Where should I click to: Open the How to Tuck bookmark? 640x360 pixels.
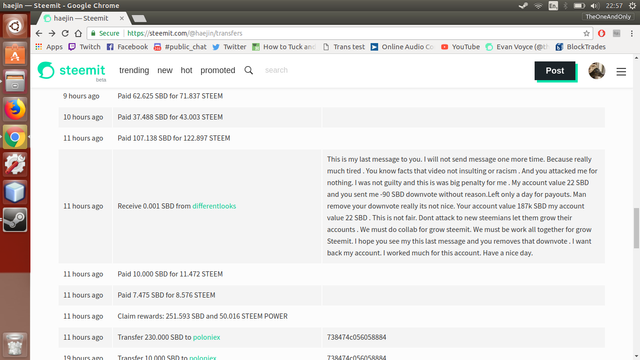pos(284,47)
